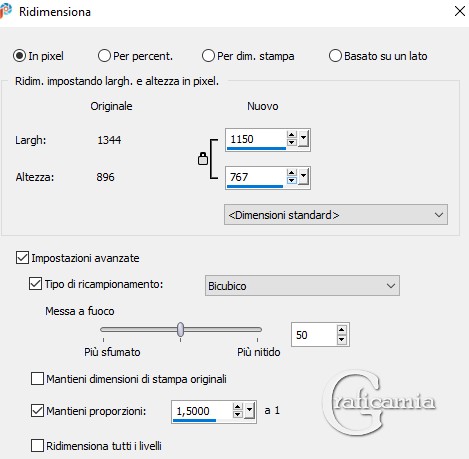Close the Ridimensiona dialog

[x=460, y=11]
